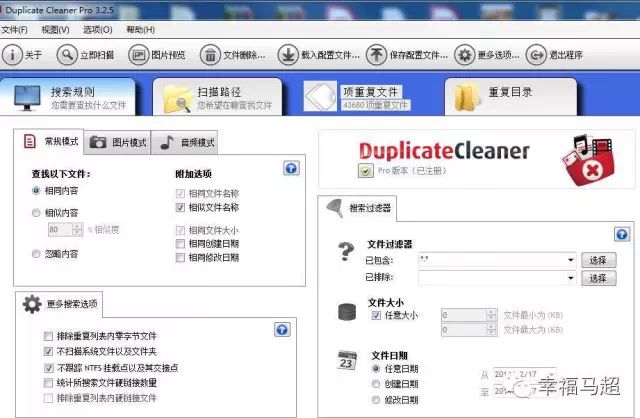Switch to the 搜索规则 tab
The image size is (640, 418).
(x=68, y=97)
